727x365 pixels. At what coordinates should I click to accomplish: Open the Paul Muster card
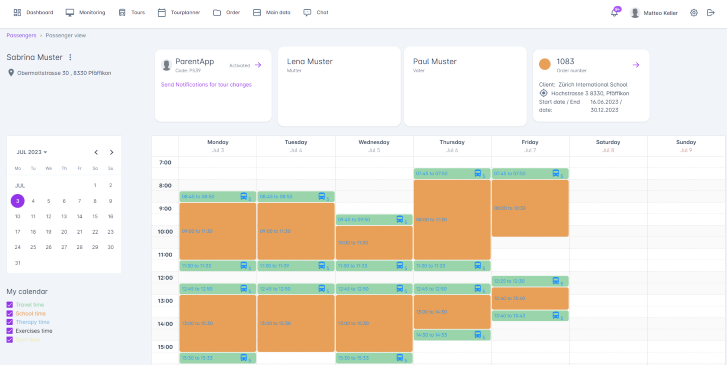pos(465,86)
